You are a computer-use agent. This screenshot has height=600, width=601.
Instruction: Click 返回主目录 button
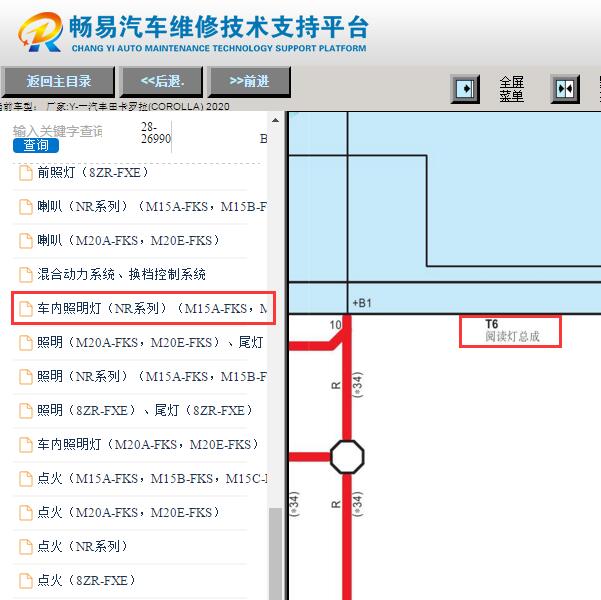58,81
